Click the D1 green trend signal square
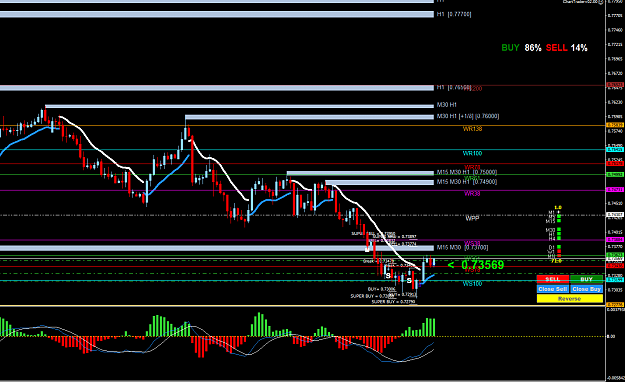625x382 pixels. [x=559, y=247]
